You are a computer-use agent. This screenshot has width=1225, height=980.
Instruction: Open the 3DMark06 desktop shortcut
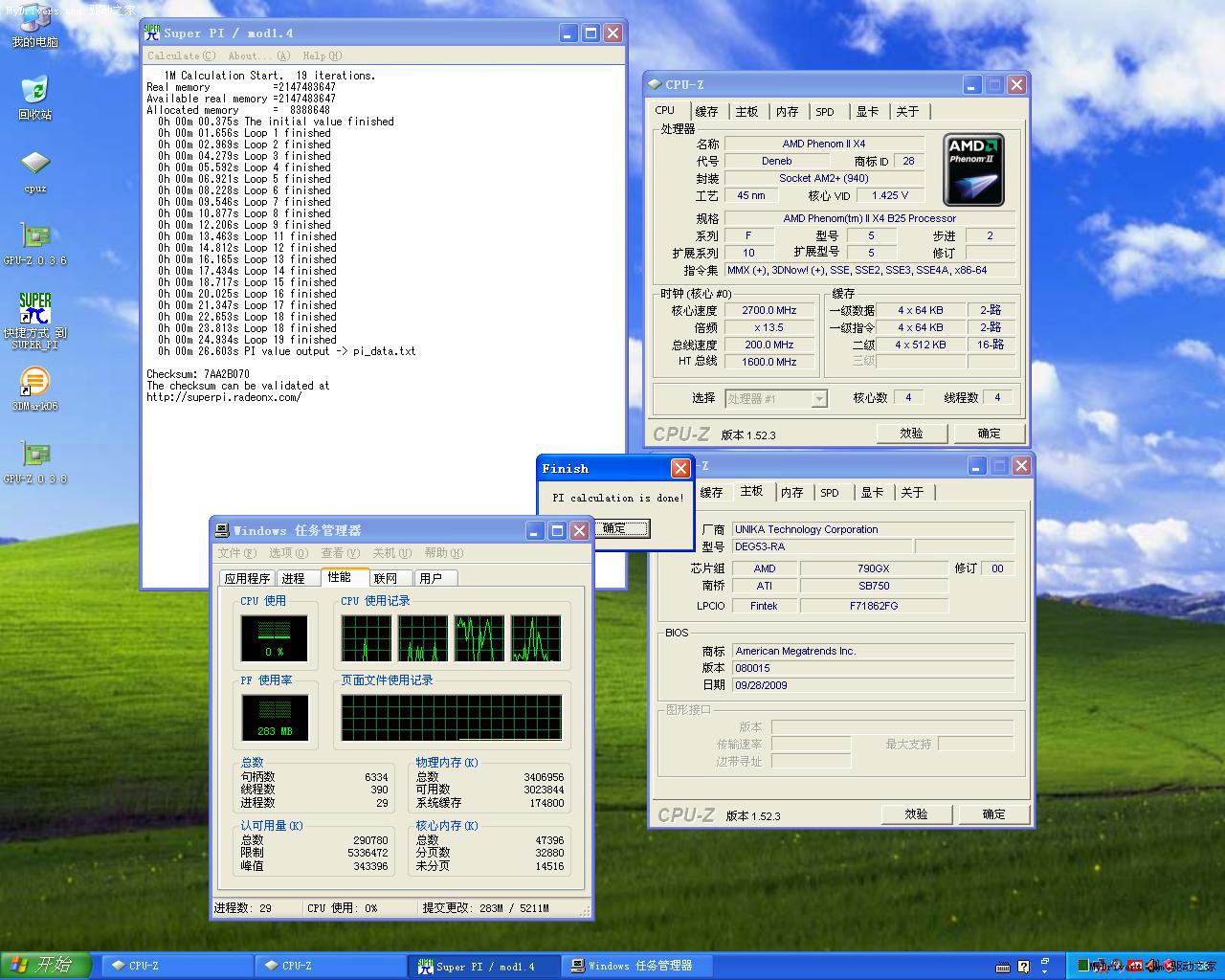point(34,383)
